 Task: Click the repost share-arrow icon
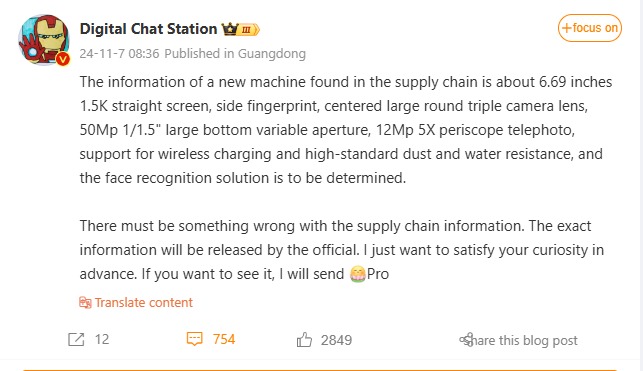tap(76, 339)
